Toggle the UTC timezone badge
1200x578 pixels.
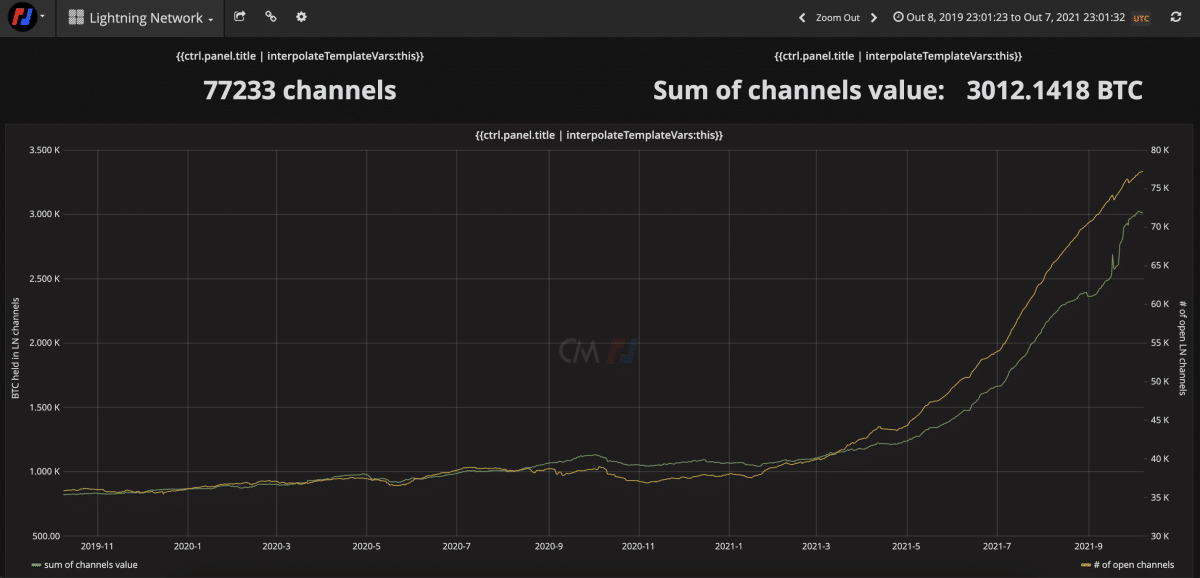point(1140,18)
